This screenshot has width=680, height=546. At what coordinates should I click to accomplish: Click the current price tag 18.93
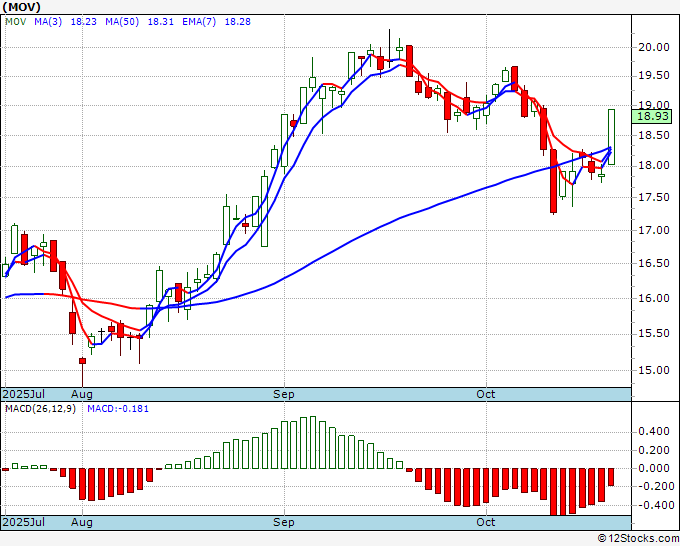pos(652,116)
